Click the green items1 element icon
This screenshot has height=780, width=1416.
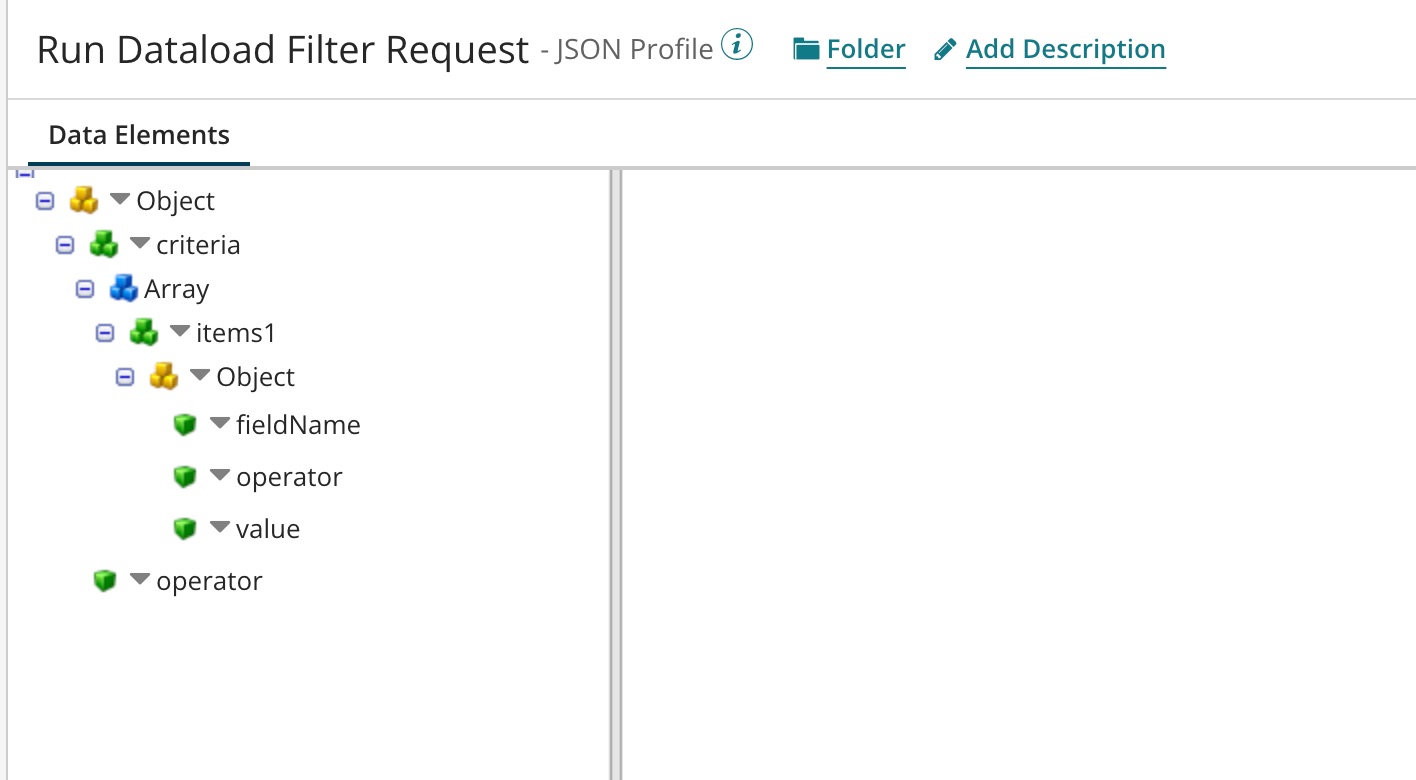point(144,333)
